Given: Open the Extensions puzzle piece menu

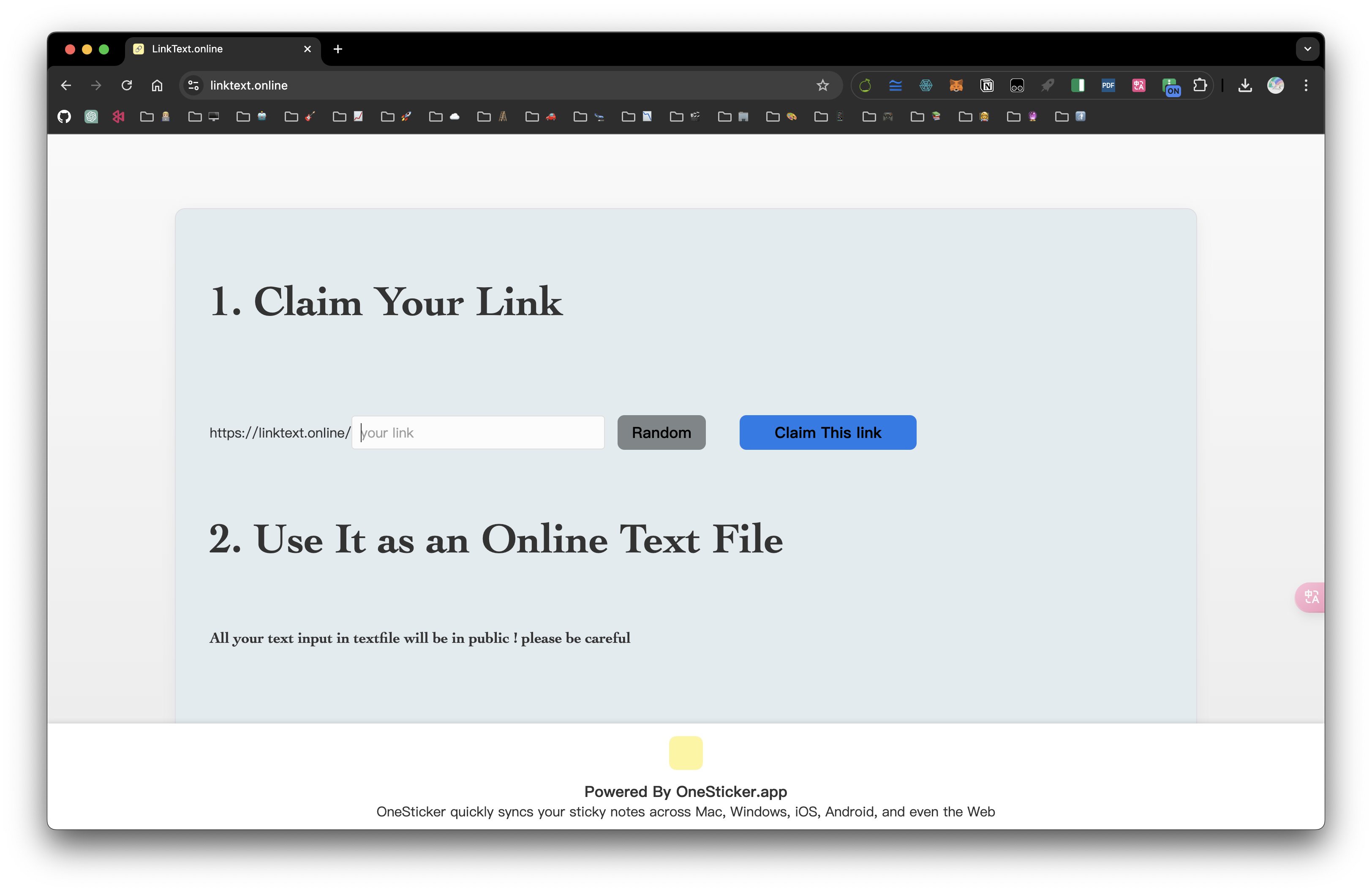Looking at the screenshot, I should click(1200, 85).
